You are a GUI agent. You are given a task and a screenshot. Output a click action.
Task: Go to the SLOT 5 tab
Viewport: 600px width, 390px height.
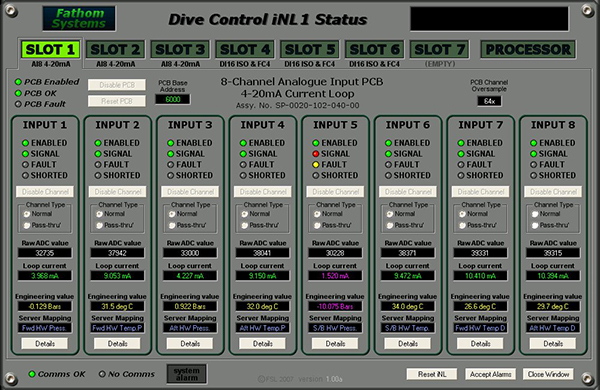pyautogui.click(x=310, y=49)
